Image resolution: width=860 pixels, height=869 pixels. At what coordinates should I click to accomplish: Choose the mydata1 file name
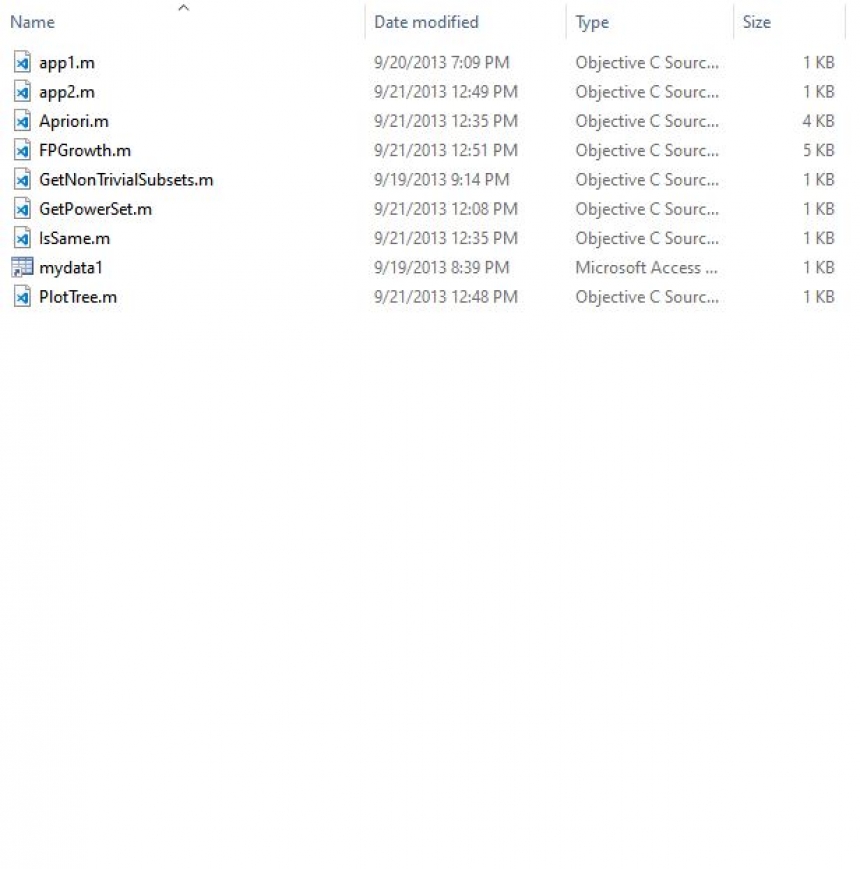(71, 268)
